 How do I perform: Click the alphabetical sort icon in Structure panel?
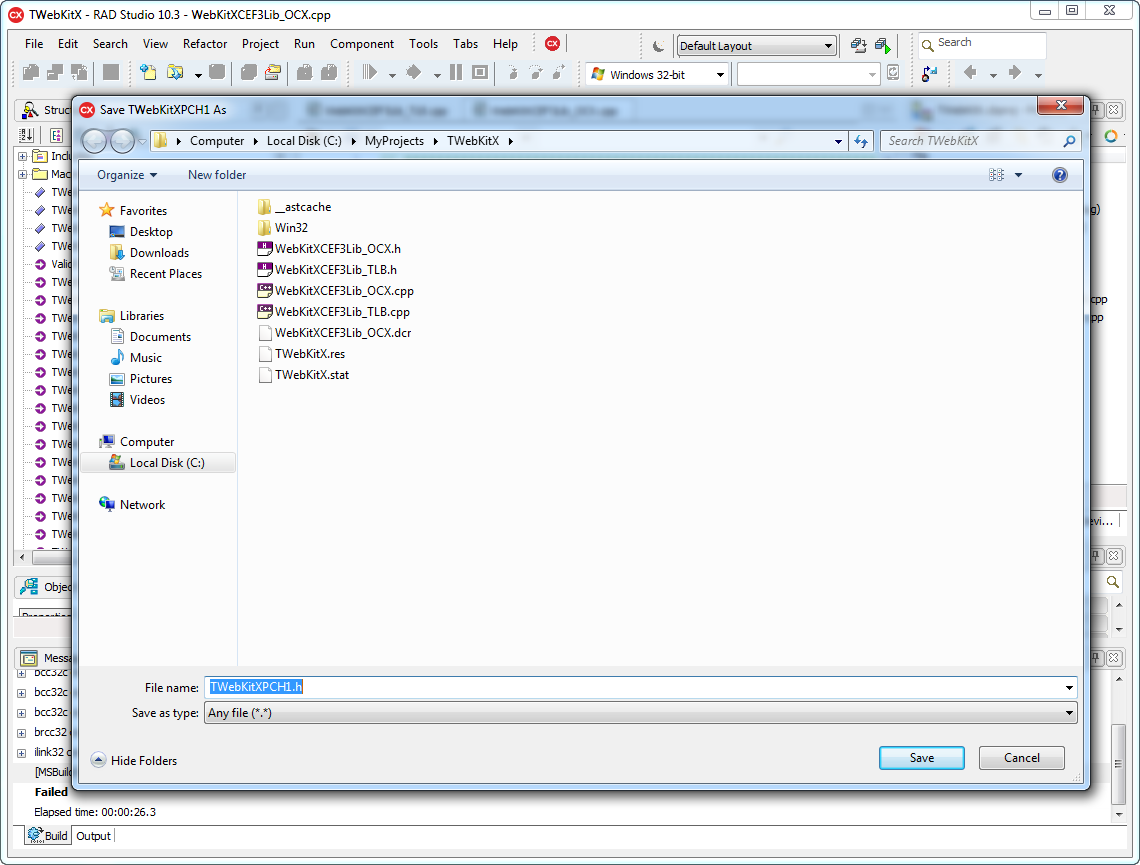27,135
